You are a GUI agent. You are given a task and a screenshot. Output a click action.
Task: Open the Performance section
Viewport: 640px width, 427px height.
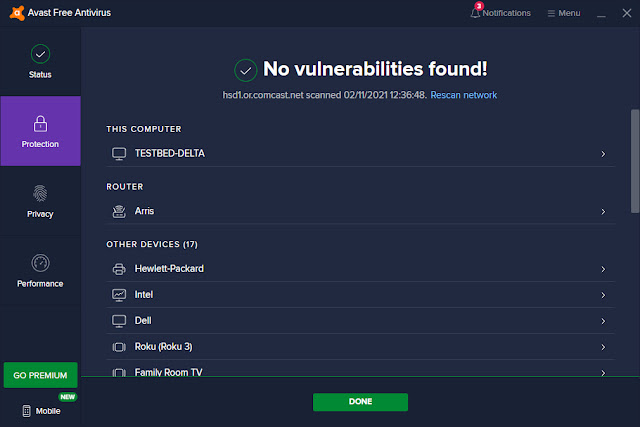coord(40,271)
